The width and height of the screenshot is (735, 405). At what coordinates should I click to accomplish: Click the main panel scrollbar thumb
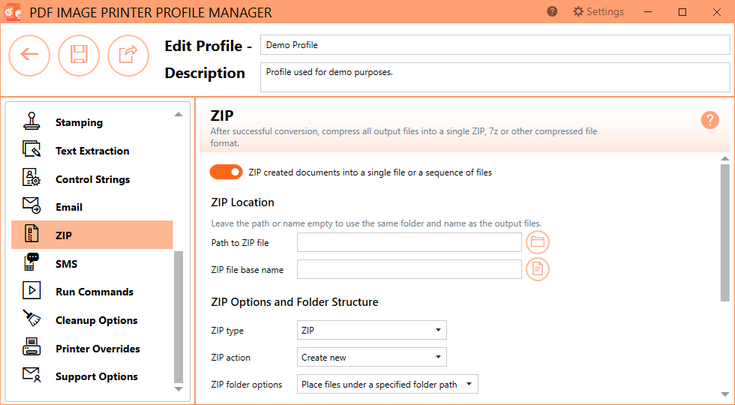click(725, 232)
